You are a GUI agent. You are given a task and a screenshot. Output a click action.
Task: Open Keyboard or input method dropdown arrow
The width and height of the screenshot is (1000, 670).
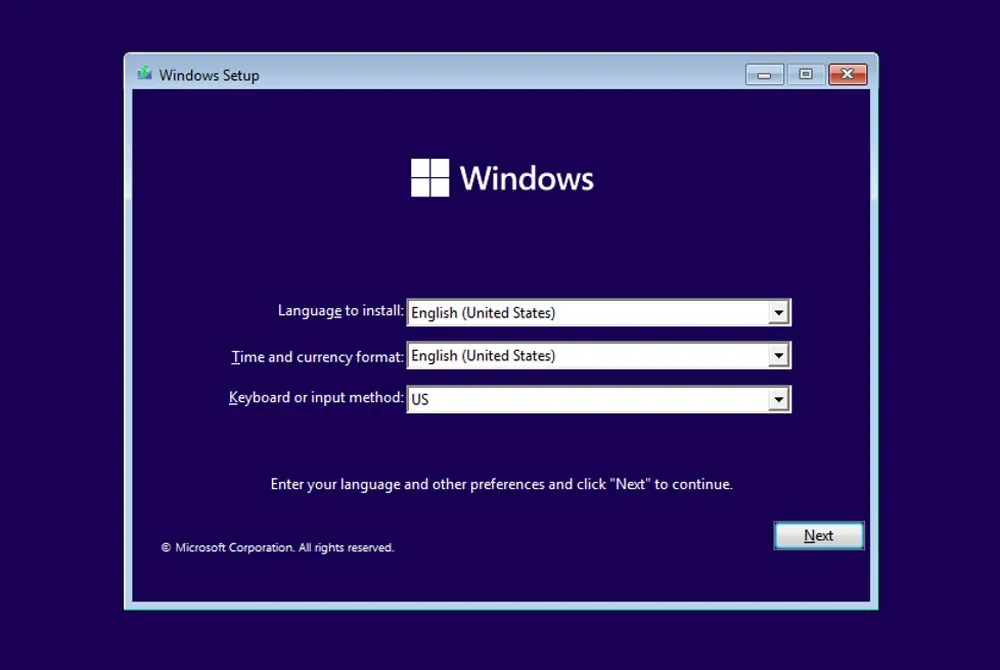tap(778, 399)
